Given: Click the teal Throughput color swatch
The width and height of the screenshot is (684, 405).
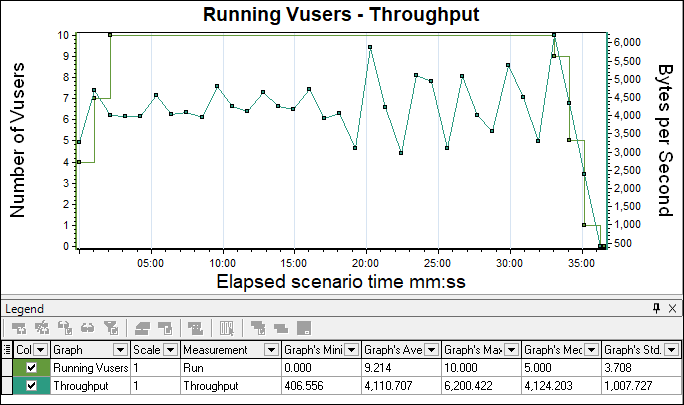Looking at the screenshot, I should [18, 385].
